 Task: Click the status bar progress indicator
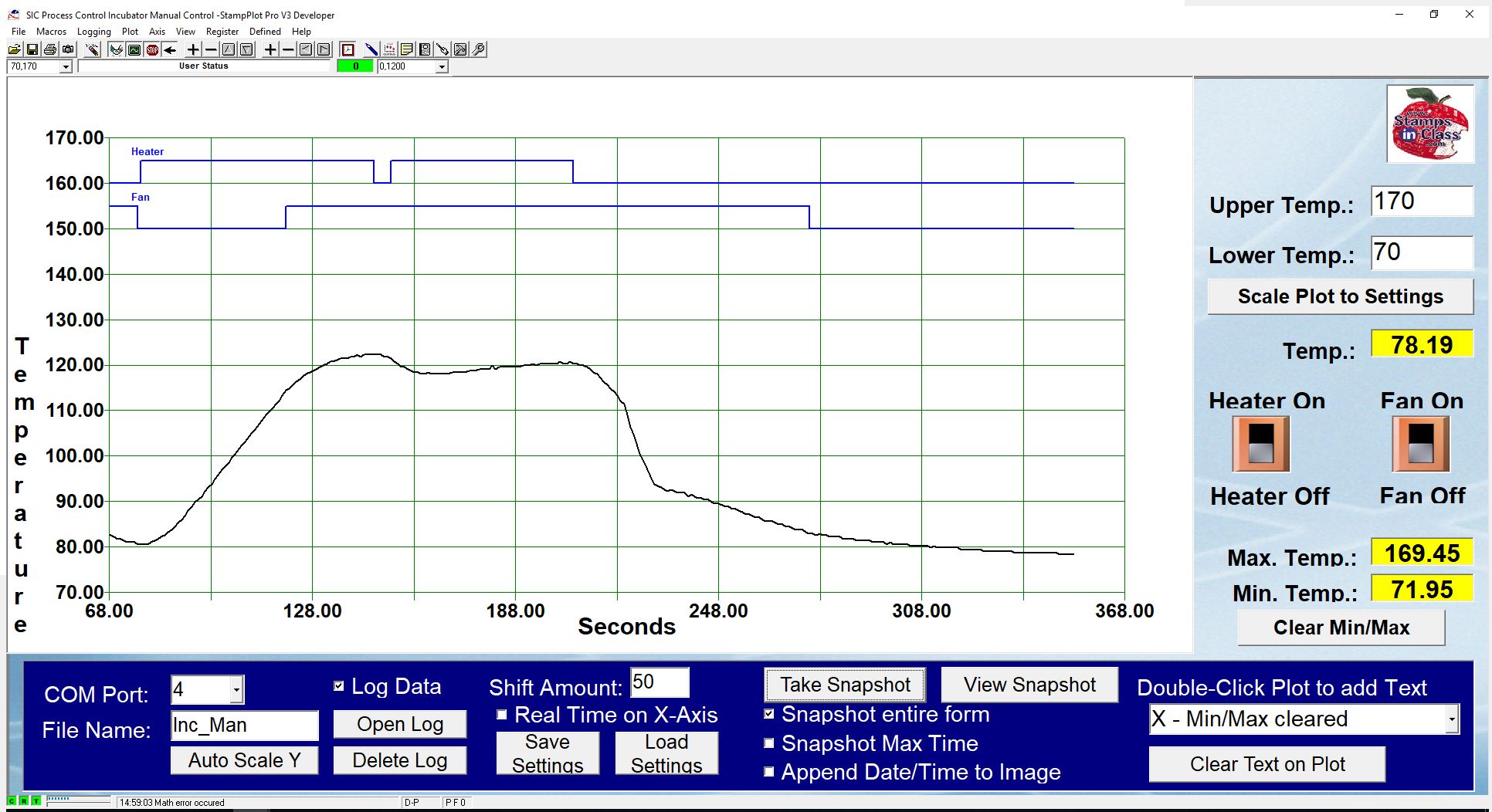pyautogui.click(x=78, y=801)
